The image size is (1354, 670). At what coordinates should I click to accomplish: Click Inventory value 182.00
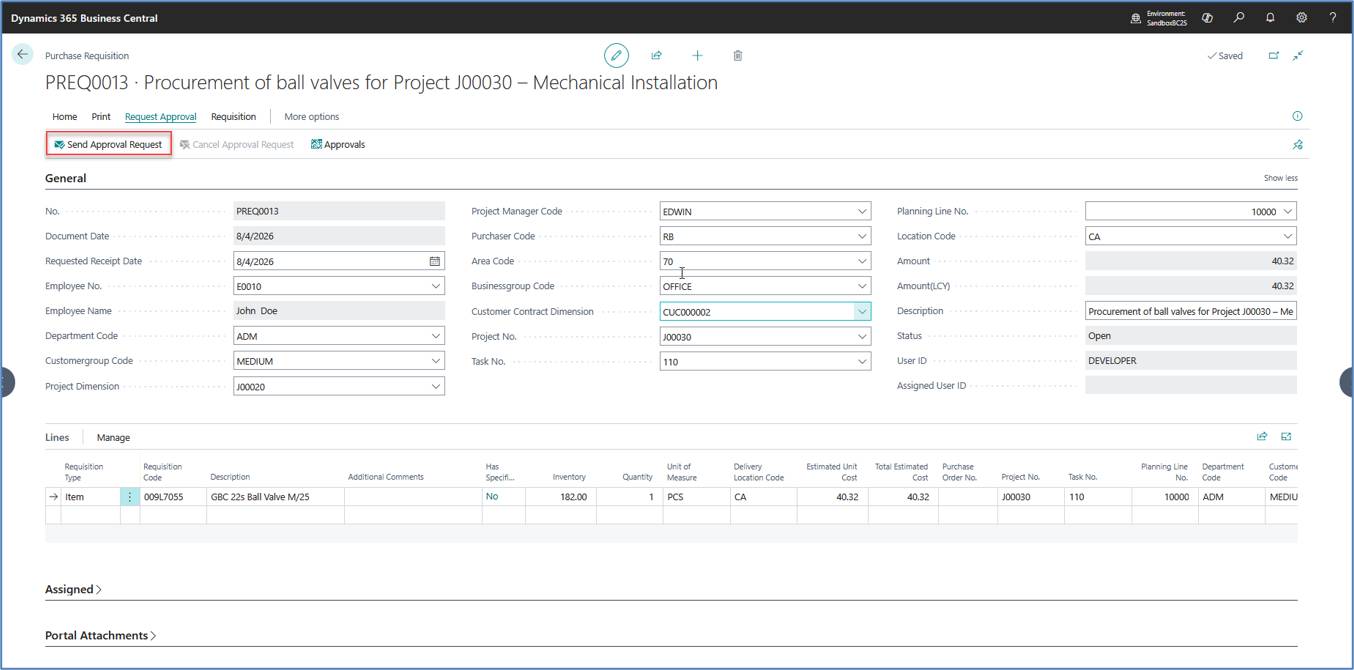[561, 497]
